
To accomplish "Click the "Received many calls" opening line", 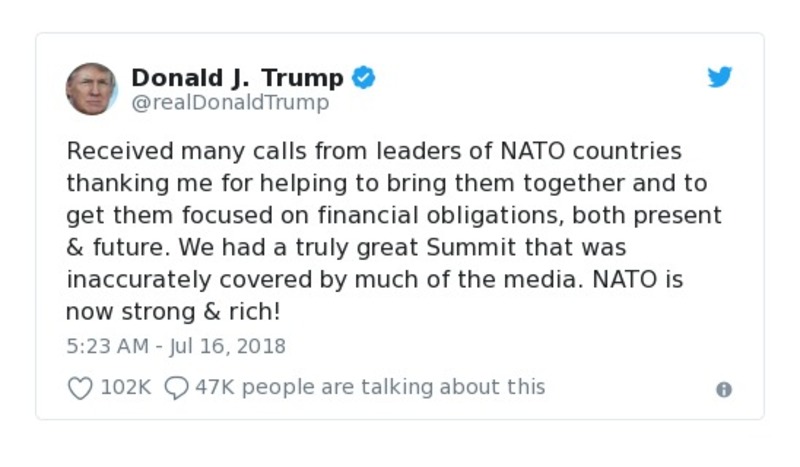I will [x=170, y=152].
